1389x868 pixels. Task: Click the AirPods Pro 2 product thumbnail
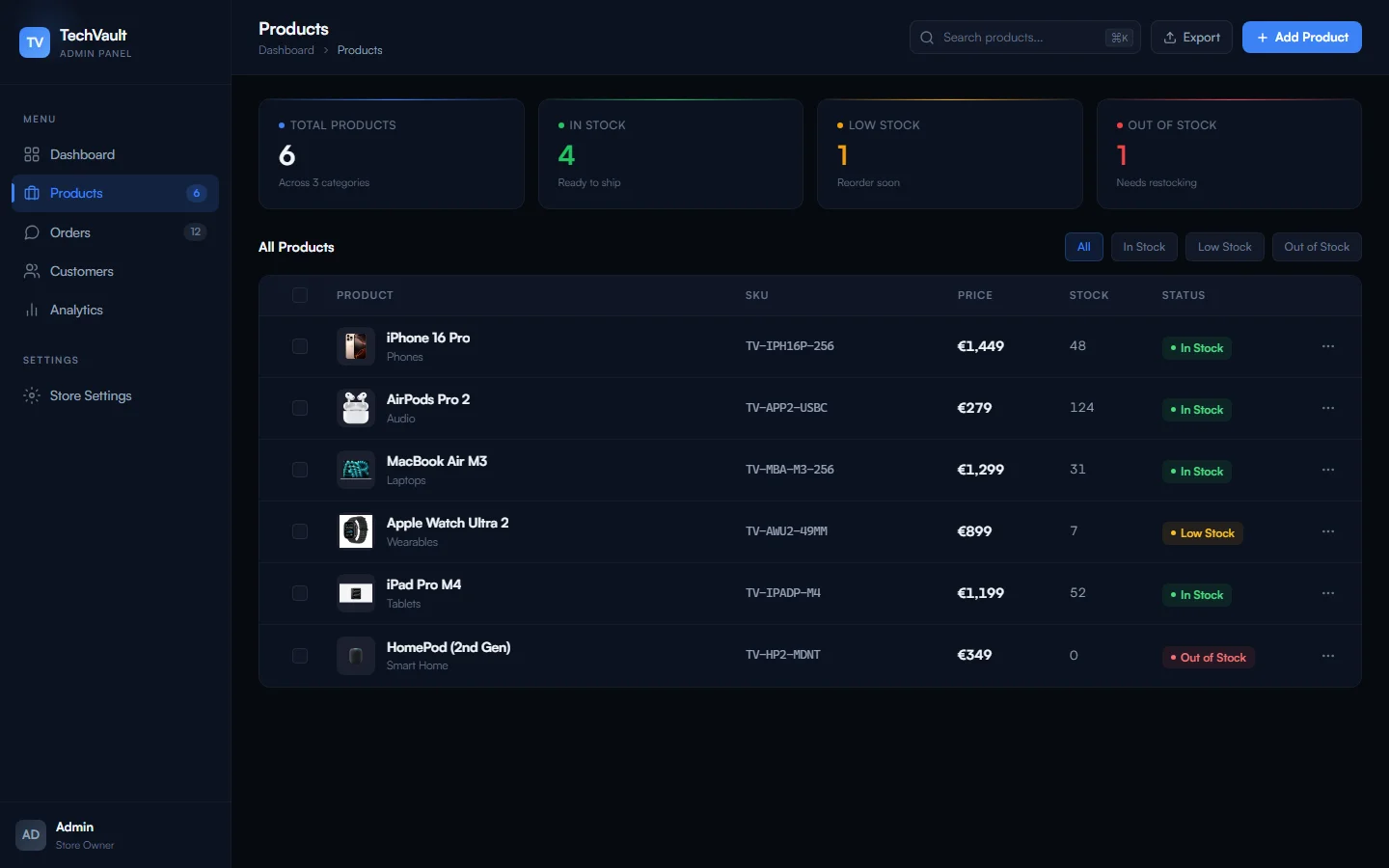pos(356,408)
